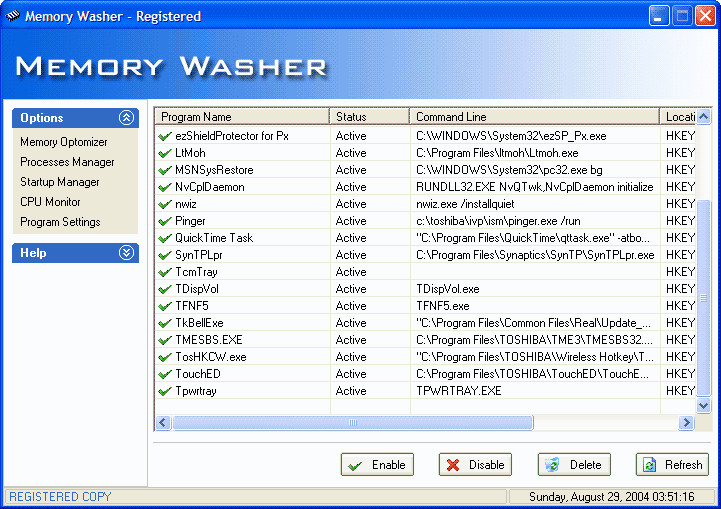This screenshot has height=509, width=721.
Task: Open Program Settings
Action: tap(60, 222)
